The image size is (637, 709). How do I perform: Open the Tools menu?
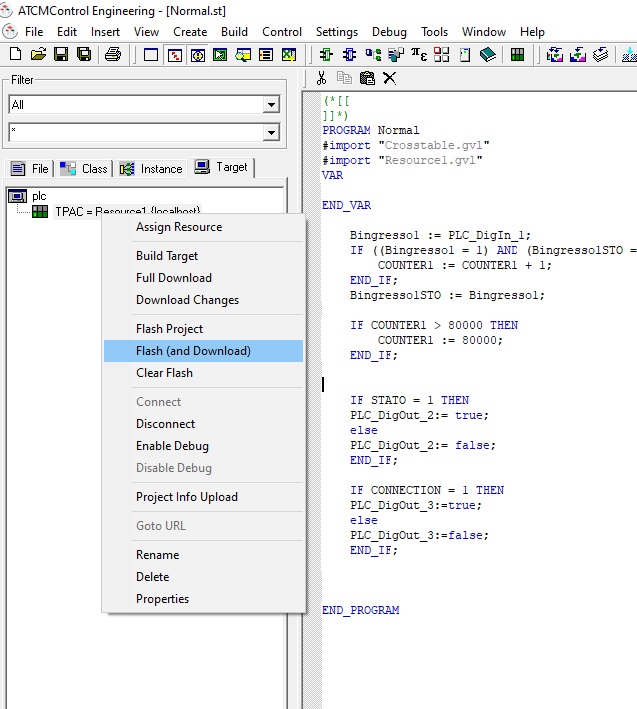(x=434, y=32)
